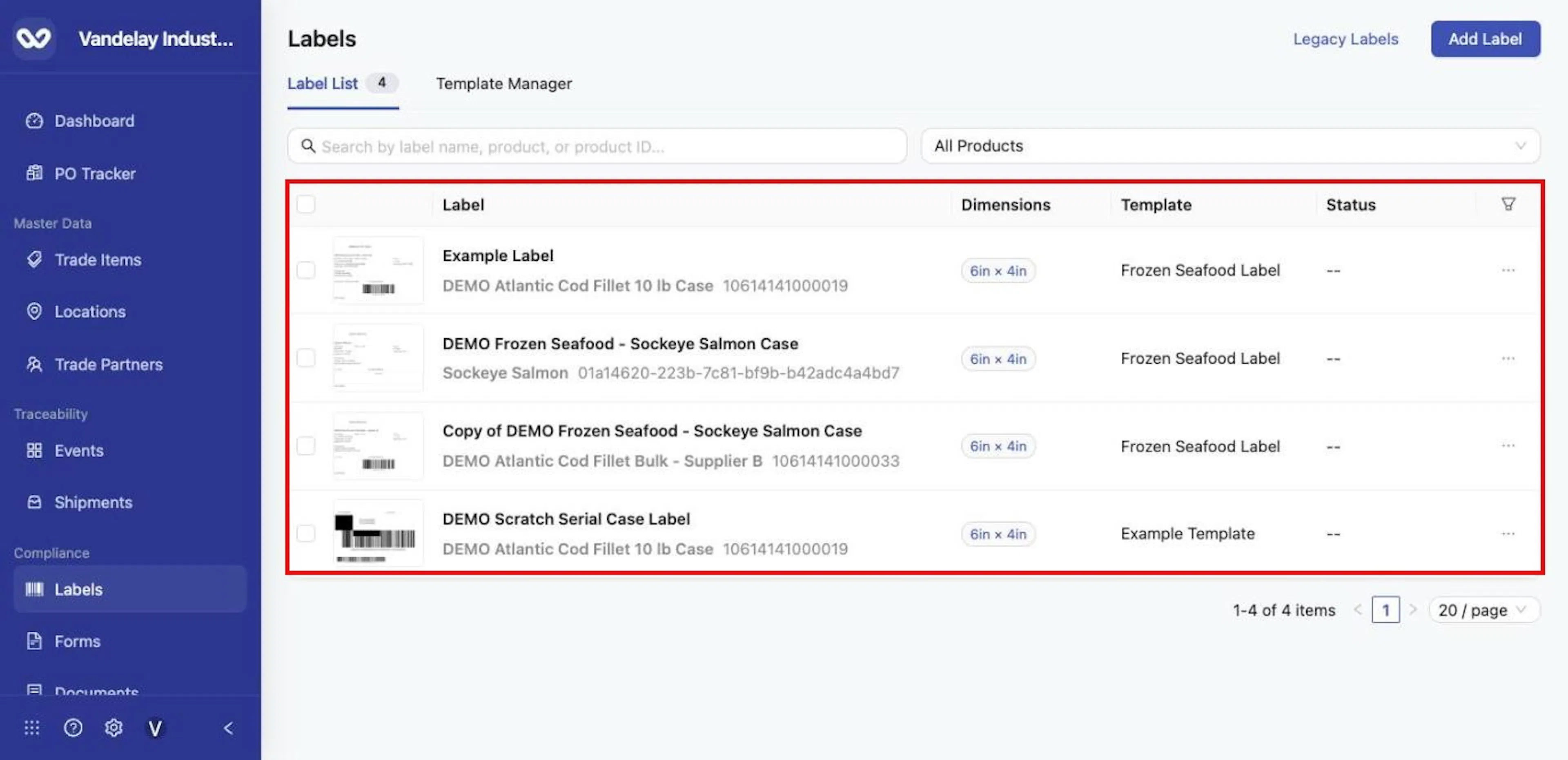Open the DEMO Scratch Serial Case Label thumbnail
1568x760 pixels.
point(378,534)
